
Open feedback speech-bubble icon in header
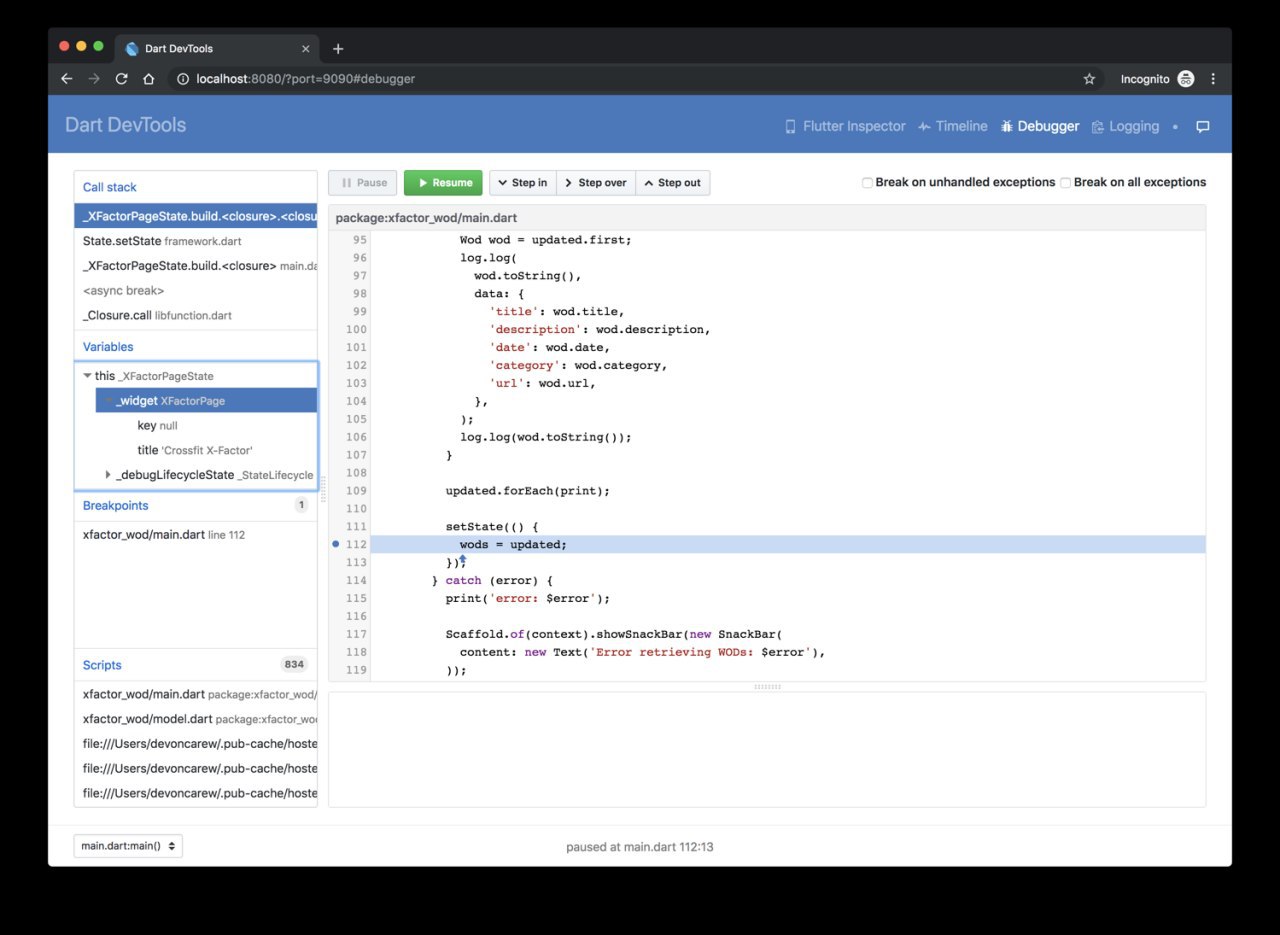coord(1203,127)
